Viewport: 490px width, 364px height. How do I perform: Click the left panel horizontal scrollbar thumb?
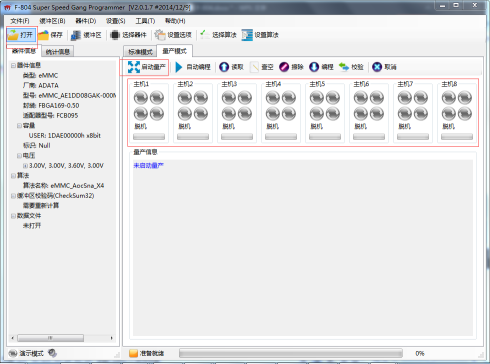tap(50, 338)
